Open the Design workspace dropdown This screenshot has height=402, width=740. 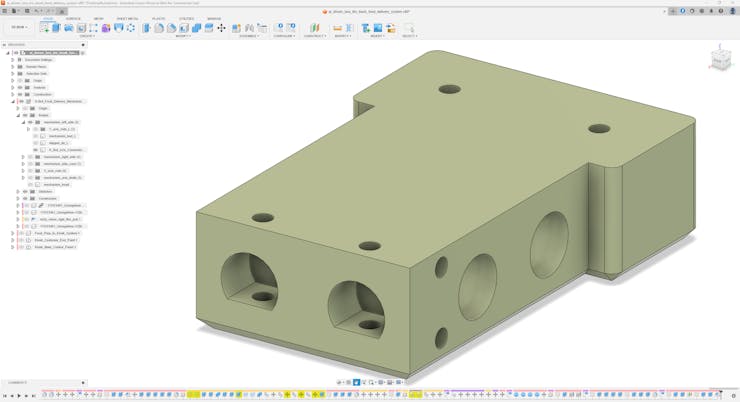click(20, 28)
